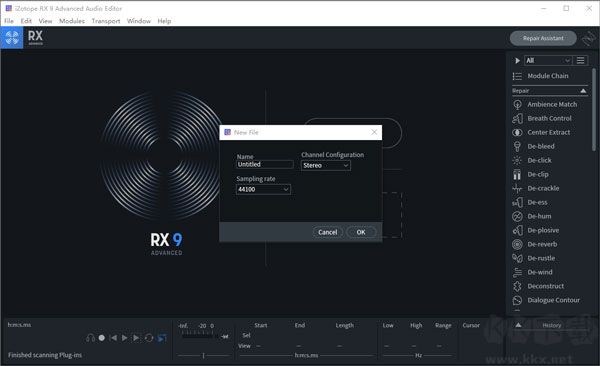Open the View menu

coord(45,21)
